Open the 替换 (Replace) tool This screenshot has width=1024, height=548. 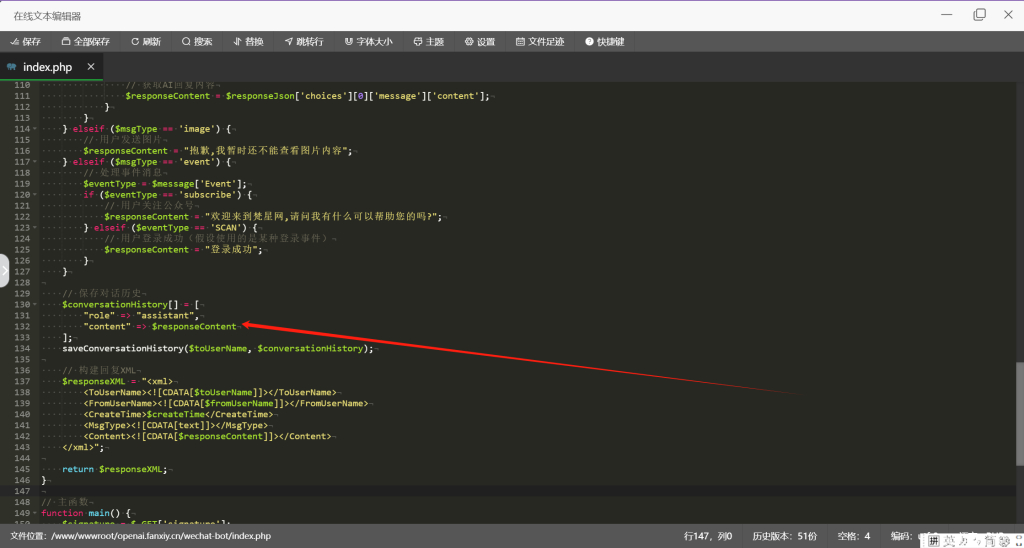coord(248,42)
